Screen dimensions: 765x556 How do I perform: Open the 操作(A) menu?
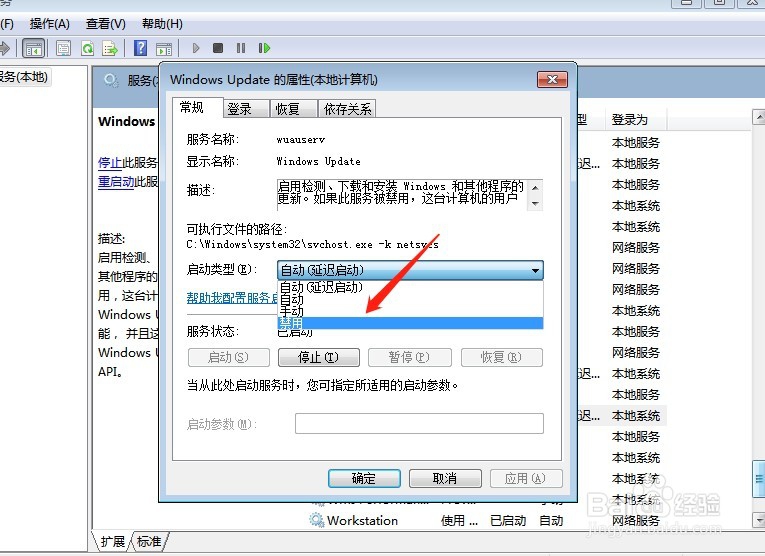(x=49, y=23)
